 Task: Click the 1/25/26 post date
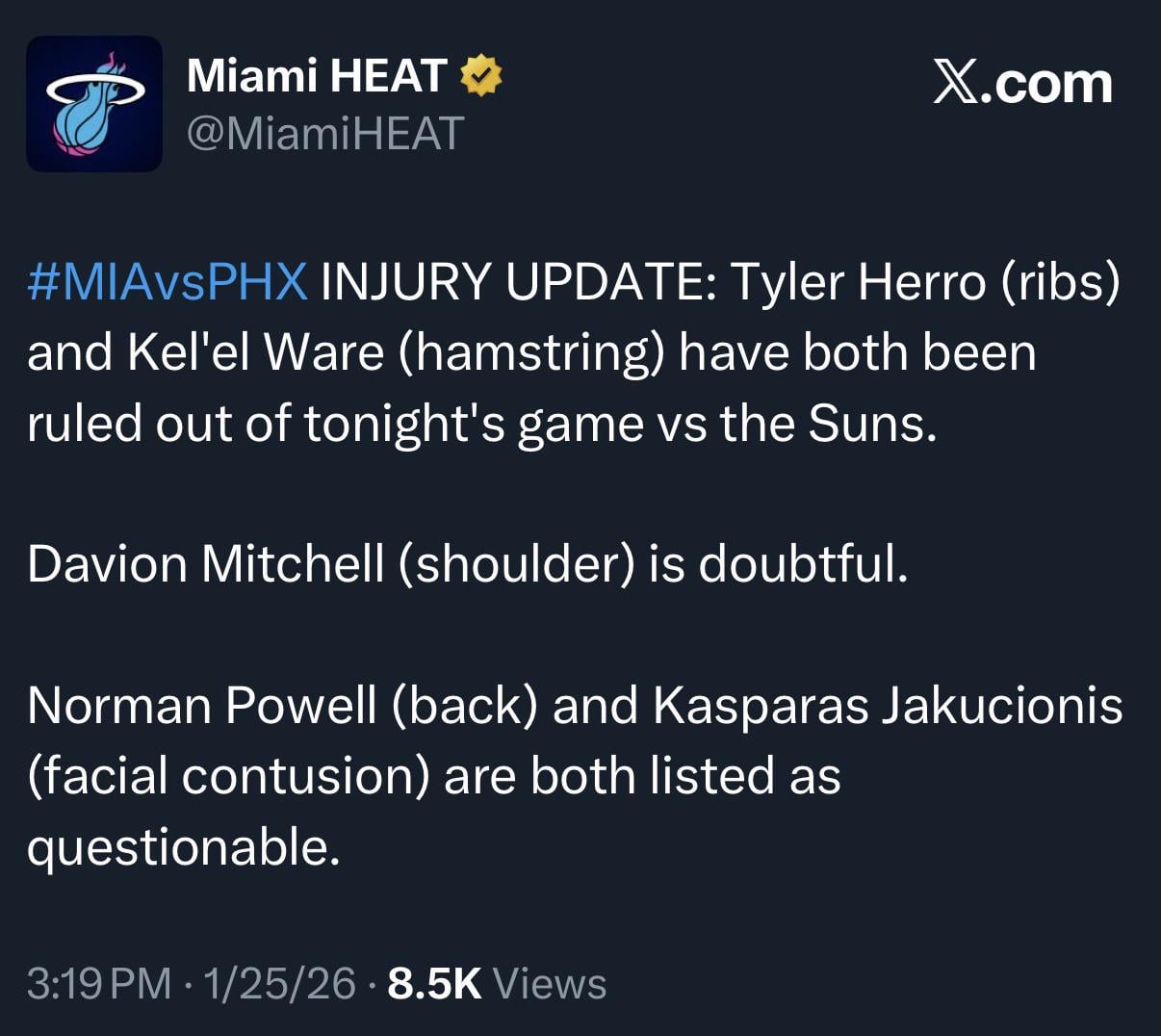coord(279,984)
